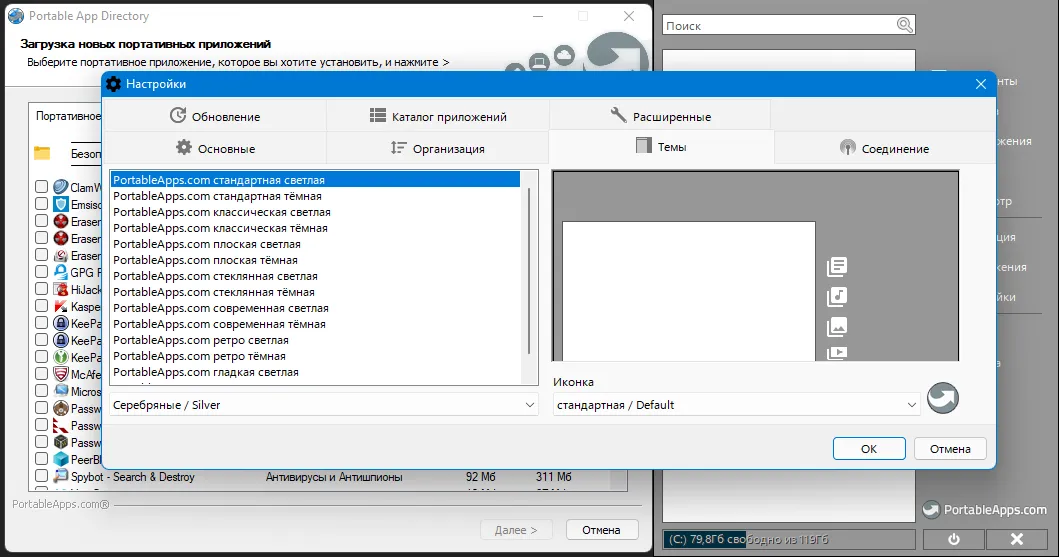This screenshot has height=557, width=1059.
Task: Open the Каталог приложений tab
Action: (x=438, y=116)
